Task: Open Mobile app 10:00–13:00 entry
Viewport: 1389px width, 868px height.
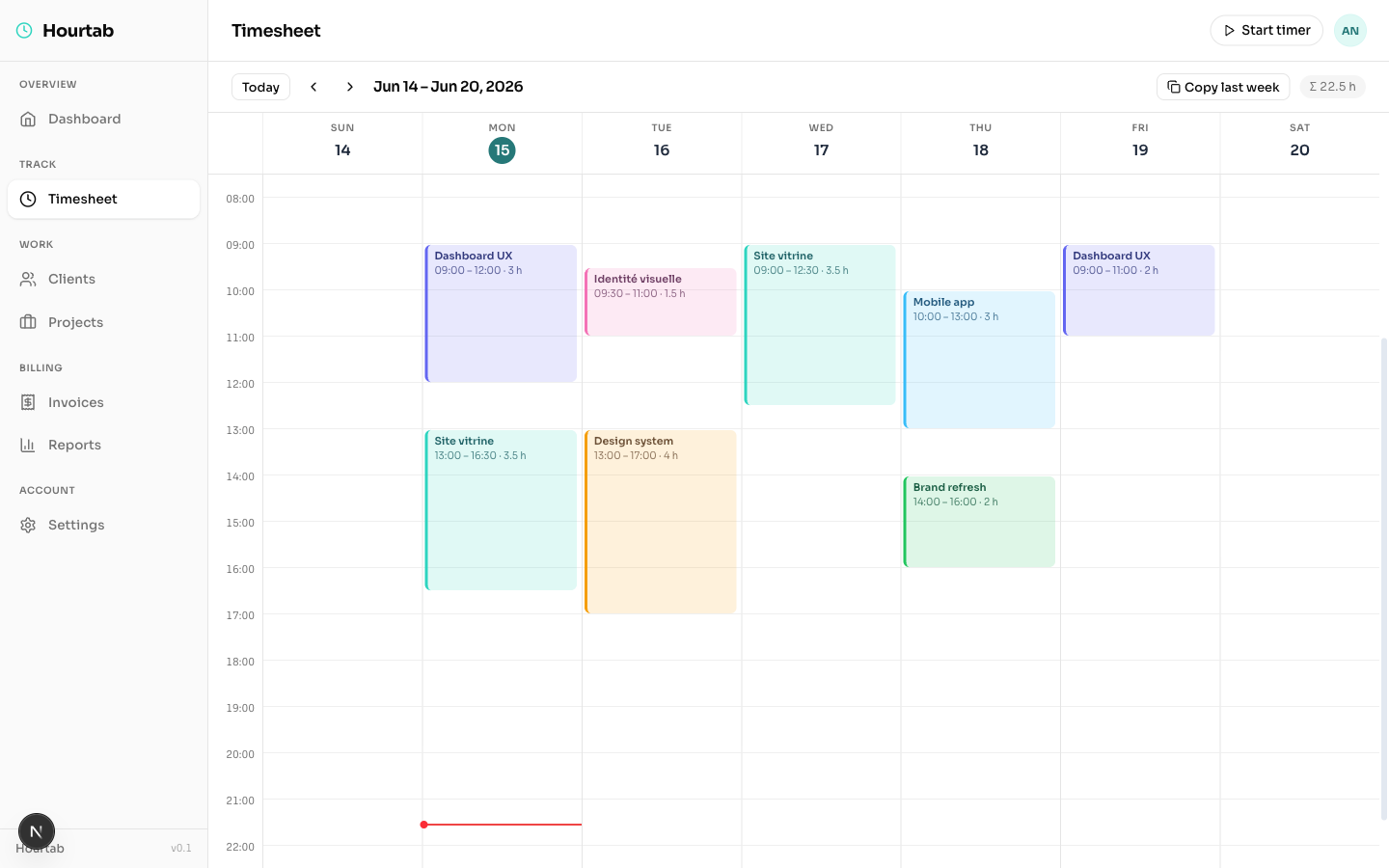Action: click(x=979, y=360)
